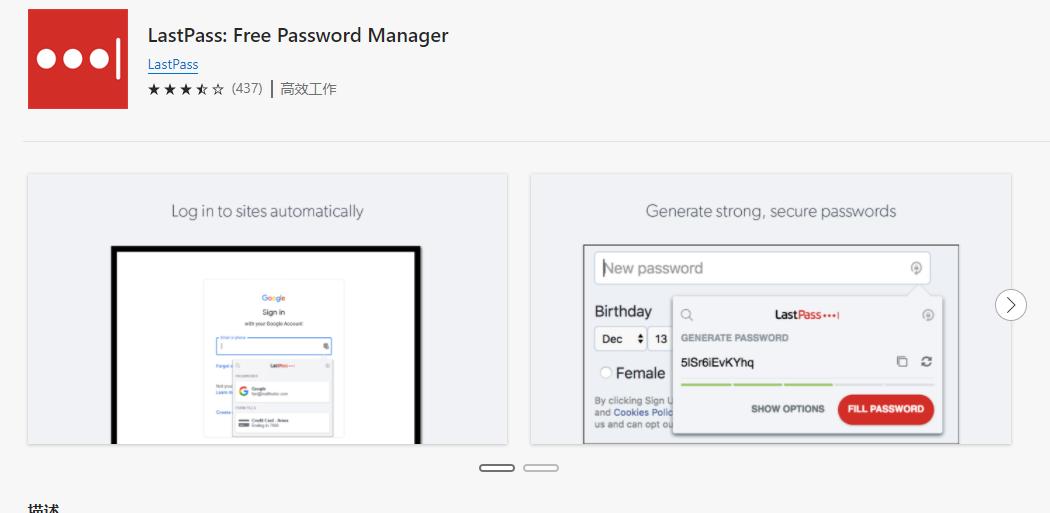Show next screenshot with arrow button
Screen dimensions: 1050x513
pos(1011,305)
